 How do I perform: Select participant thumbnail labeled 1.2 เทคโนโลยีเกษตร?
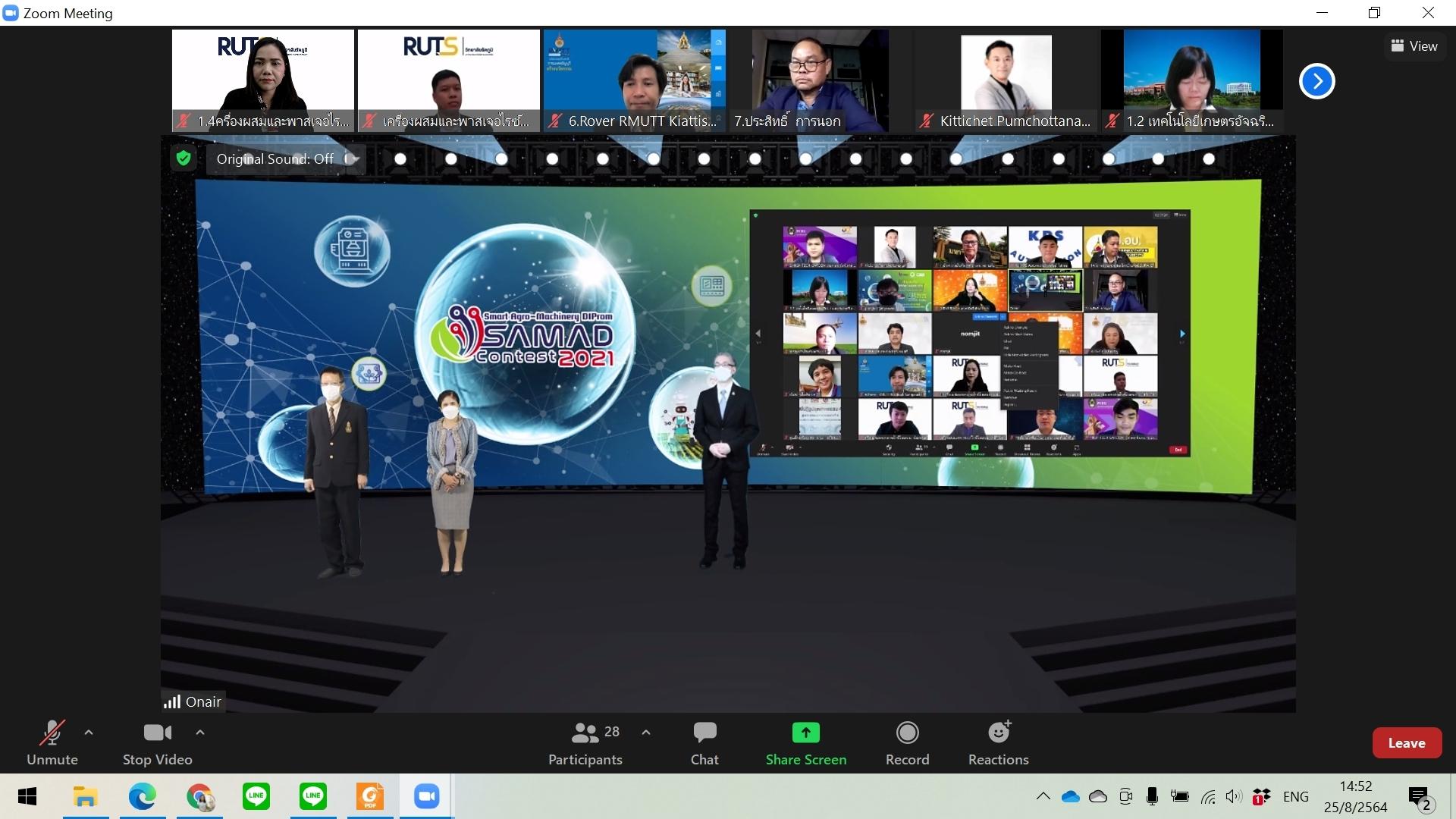pos(1192,80)
